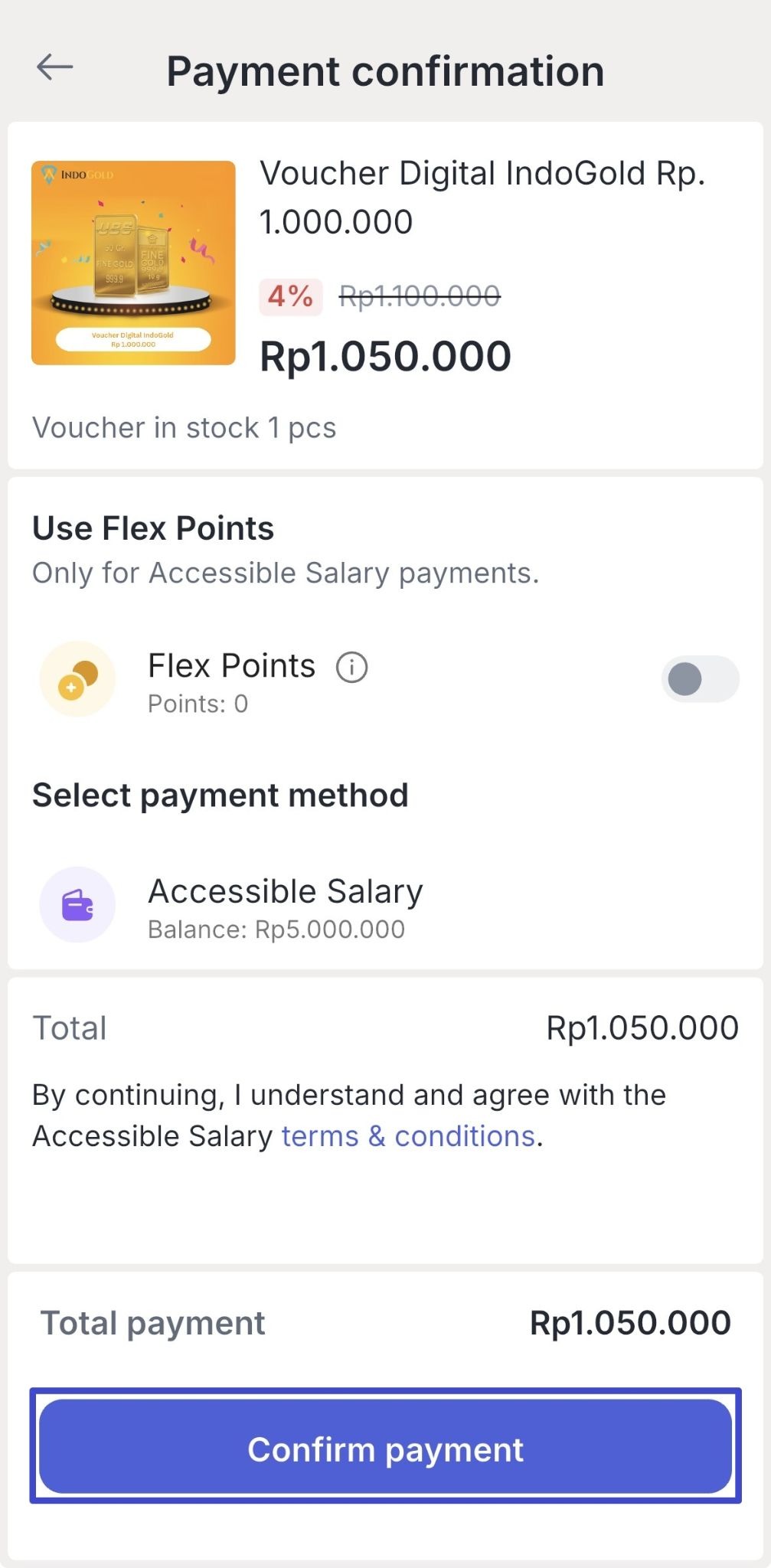This screenshot has width=771, height=1568.
Task: Tap the Use Flex Points heading
Action: tap(153, 528)
